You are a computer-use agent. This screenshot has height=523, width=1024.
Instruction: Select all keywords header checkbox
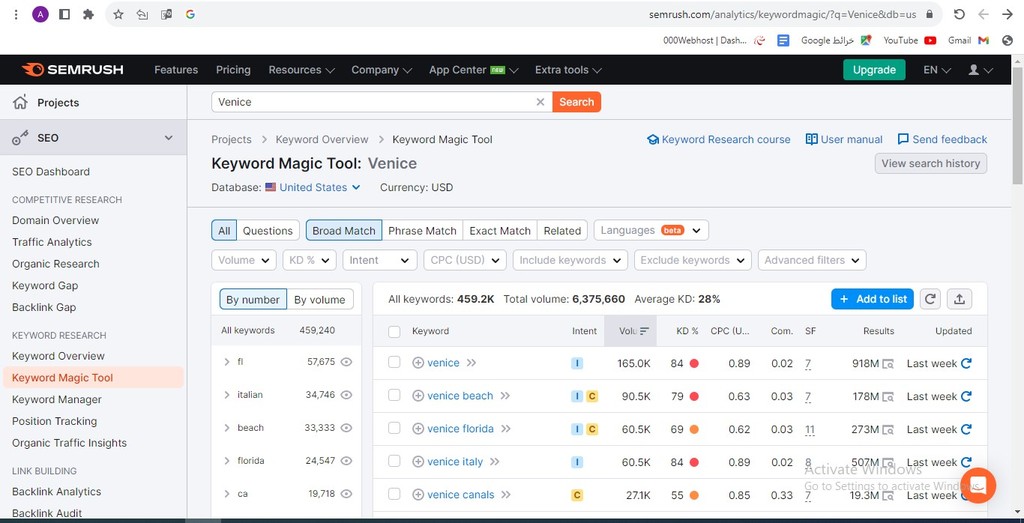click(394, 331)
